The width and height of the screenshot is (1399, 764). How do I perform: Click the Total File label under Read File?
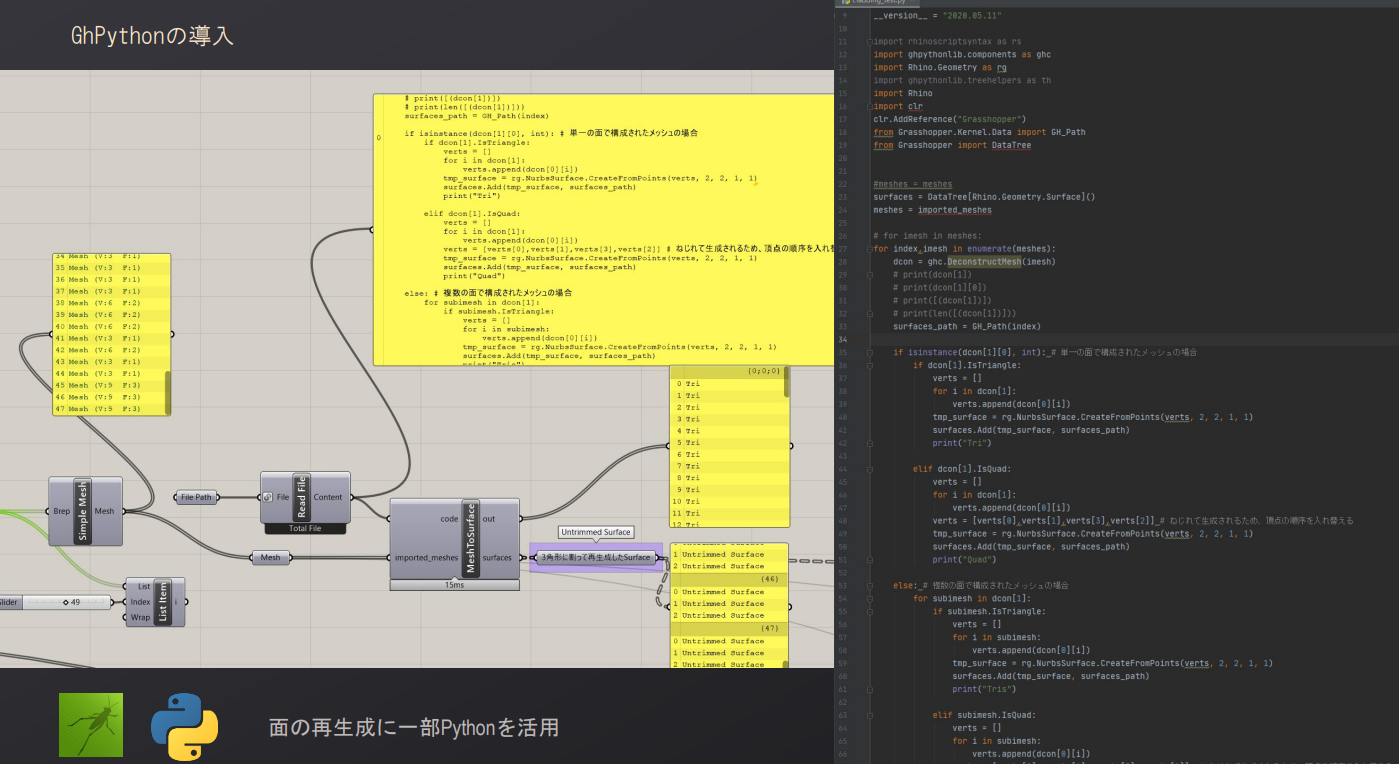305,528
